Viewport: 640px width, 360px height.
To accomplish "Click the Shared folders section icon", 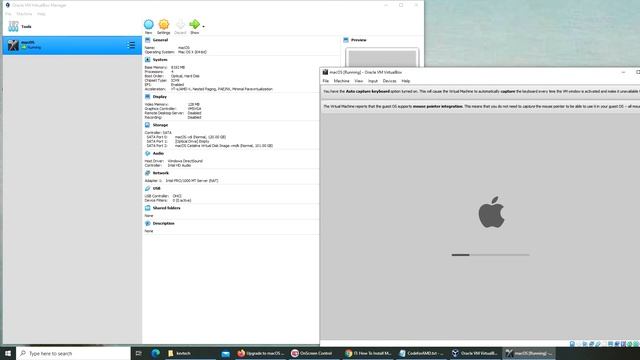I will pyautogui.click(x=147, y=208).
